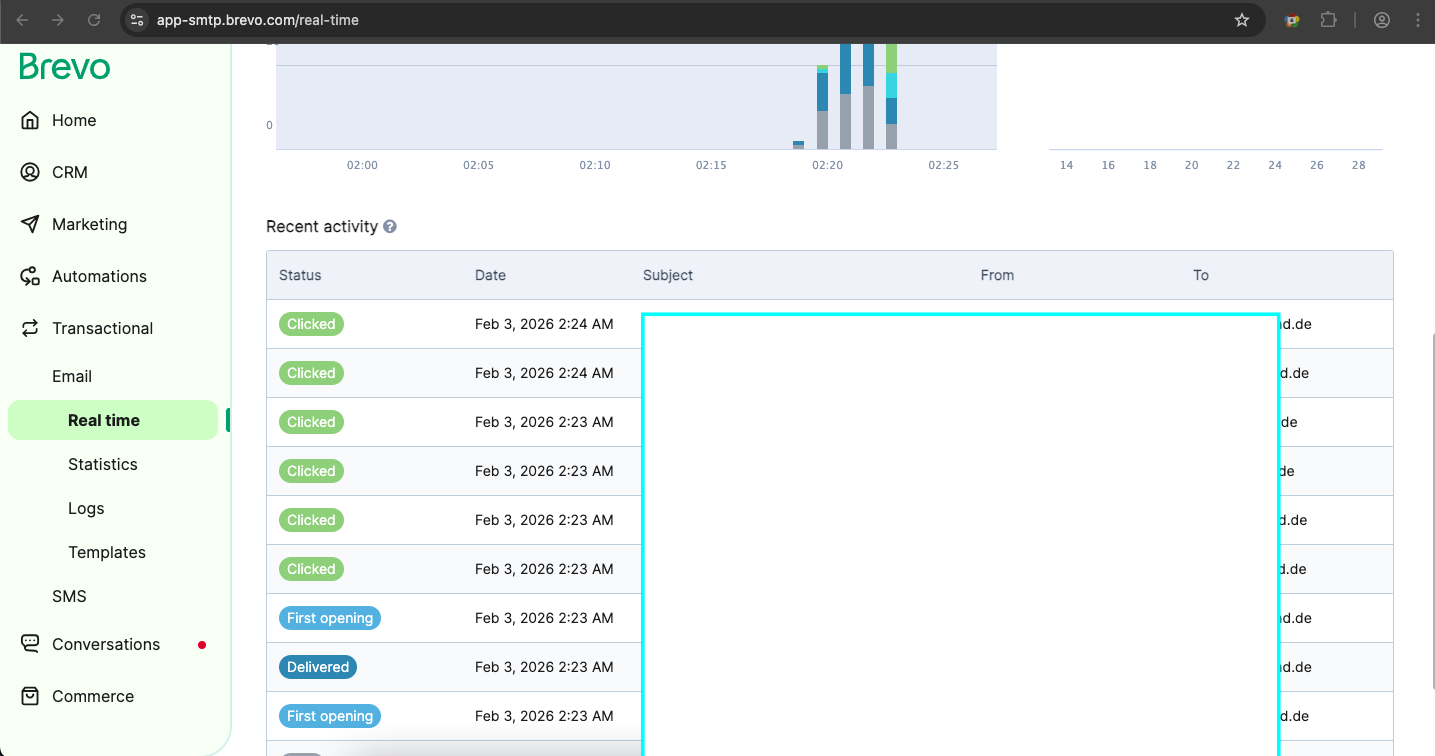The width and height of the screenshot is (1435, 756).
Task: Open Statistics under Email
Action: click(x=103, y=464)
